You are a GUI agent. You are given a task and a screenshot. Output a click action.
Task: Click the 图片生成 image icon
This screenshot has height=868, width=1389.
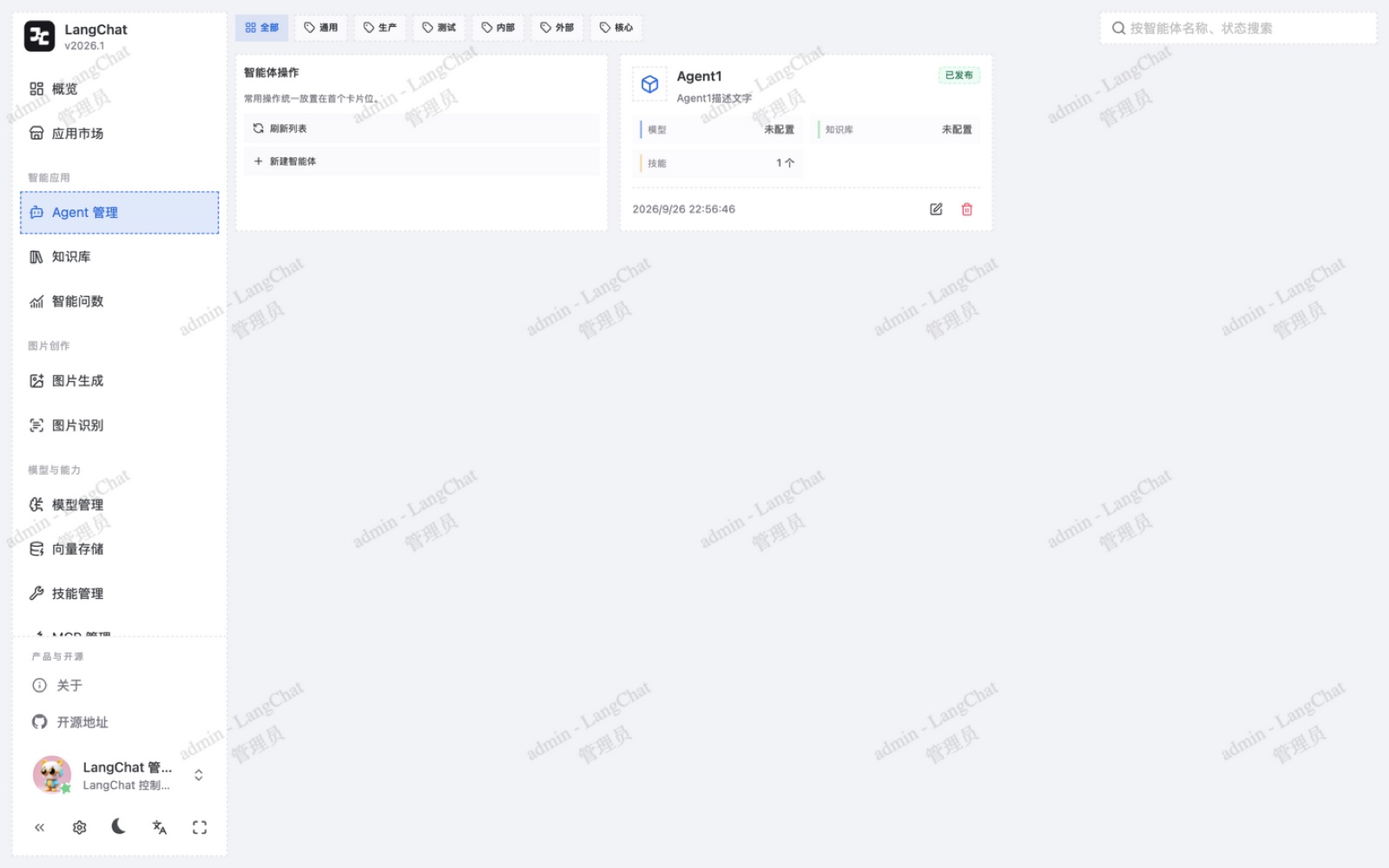[36, 381]
